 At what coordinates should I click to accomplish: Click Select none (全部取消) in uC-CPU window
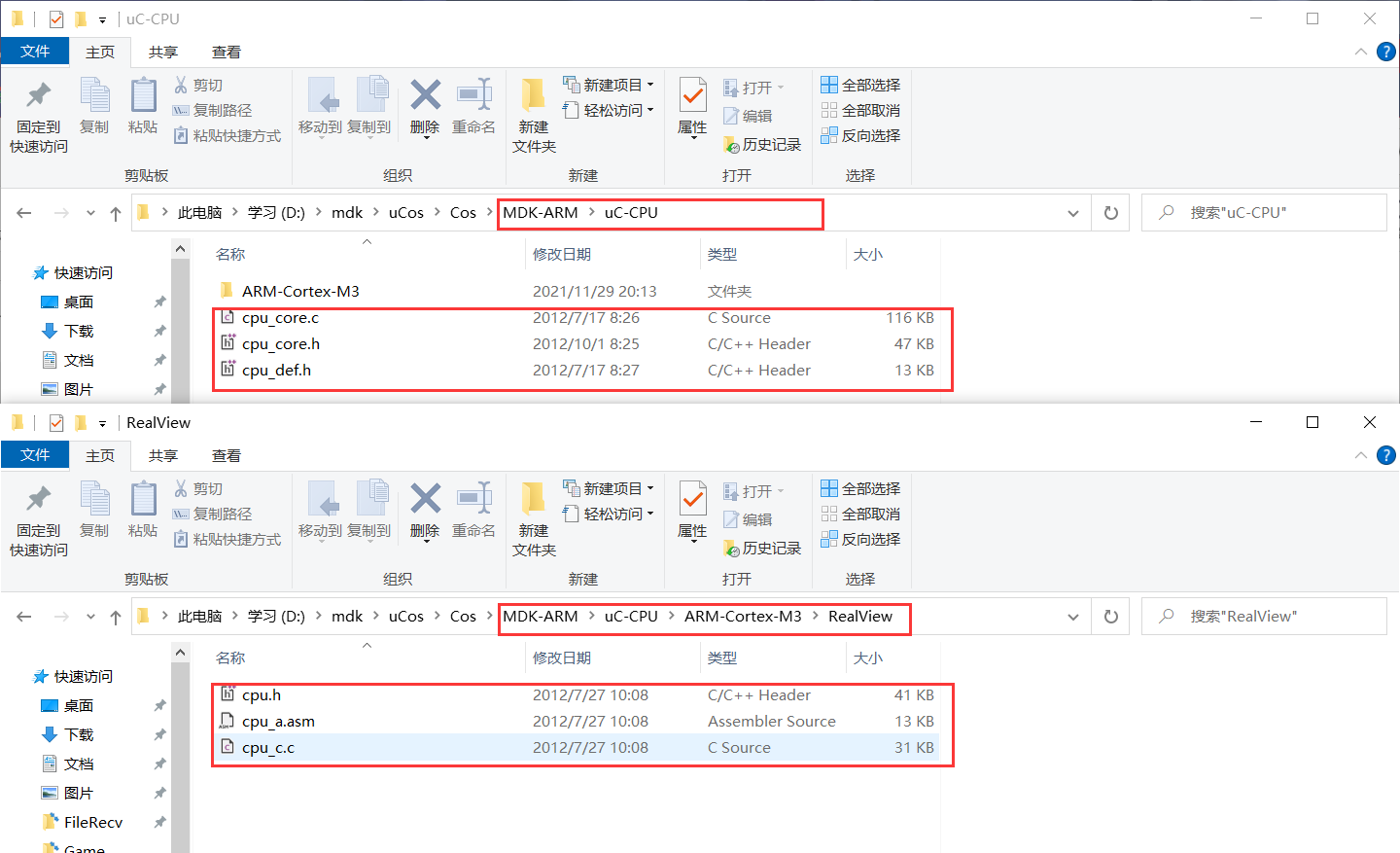click(x=860, y=111)
